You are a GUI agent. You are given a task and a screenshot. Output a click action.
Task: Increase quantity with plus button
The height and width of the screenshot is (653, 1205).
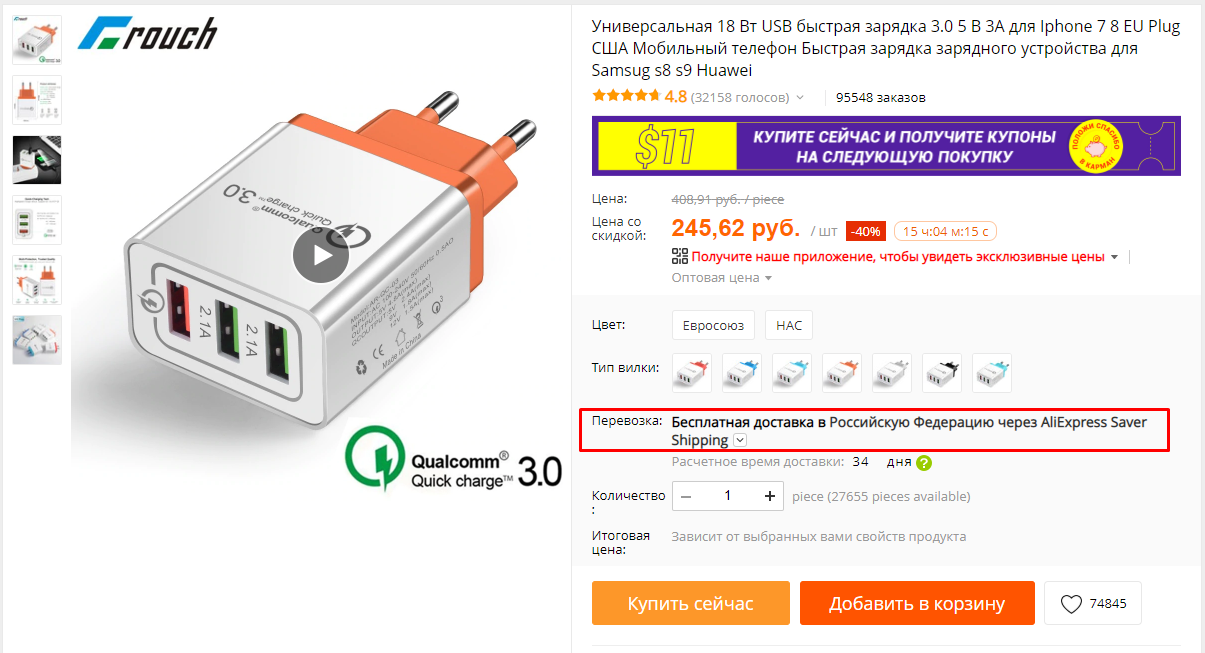[x=769, y=496]
